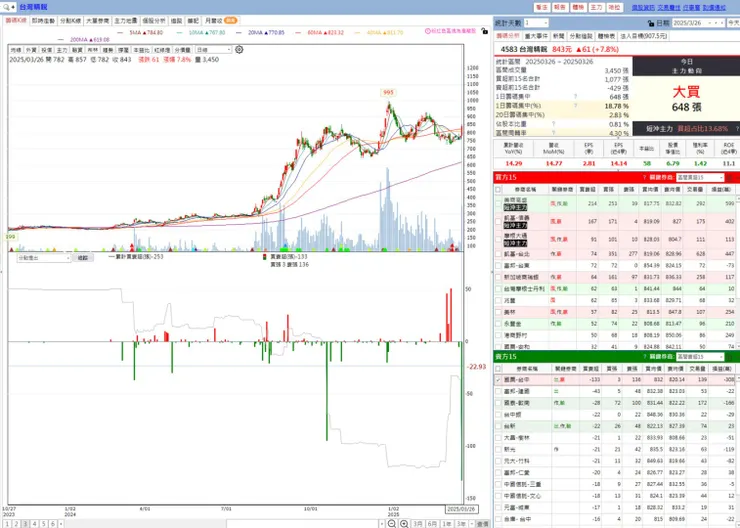Image resolution: width=740 pixels, height=528 pixels.
Task: Switch to the 分點K線 tab
Action: [70, 21]
